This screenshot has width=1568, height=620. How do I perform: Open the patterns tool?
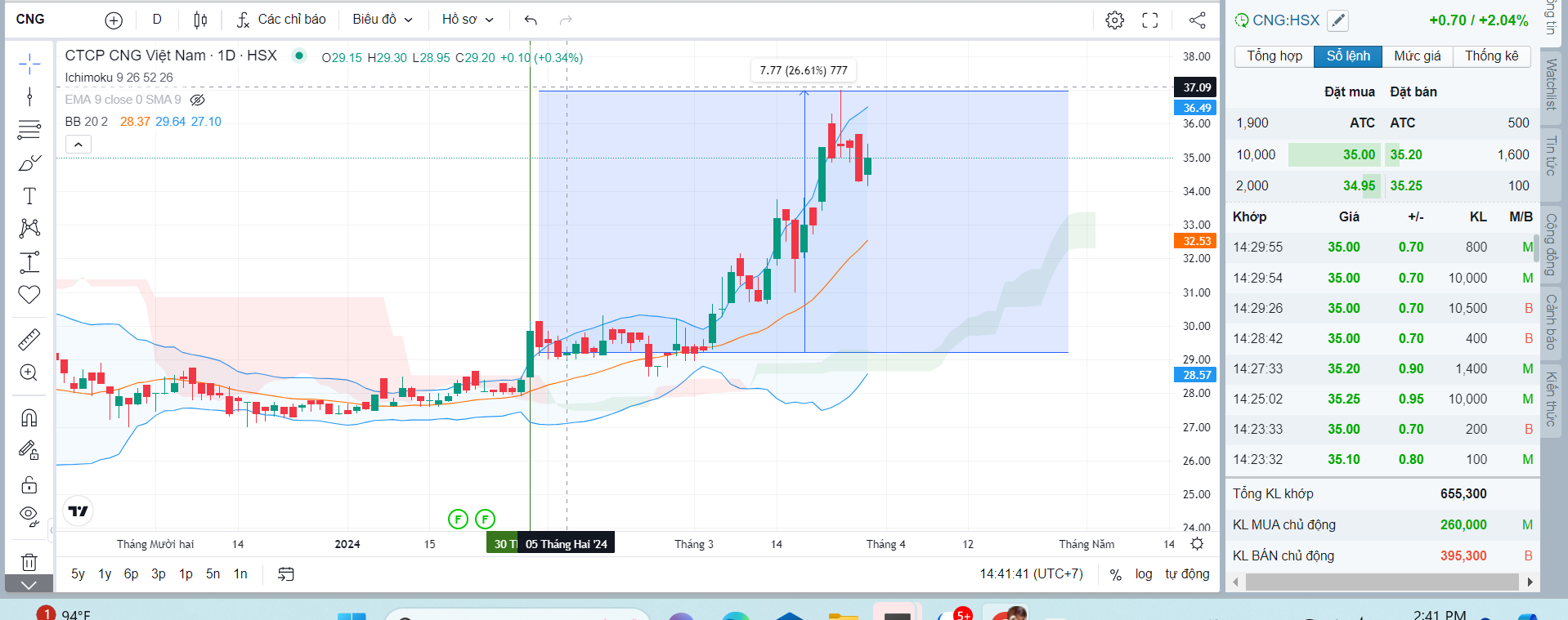click(29, 228)
